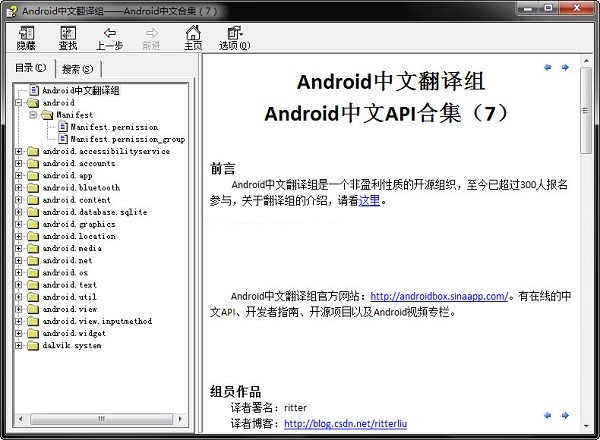Collapse the Manifest tree node

pos(33,115)
